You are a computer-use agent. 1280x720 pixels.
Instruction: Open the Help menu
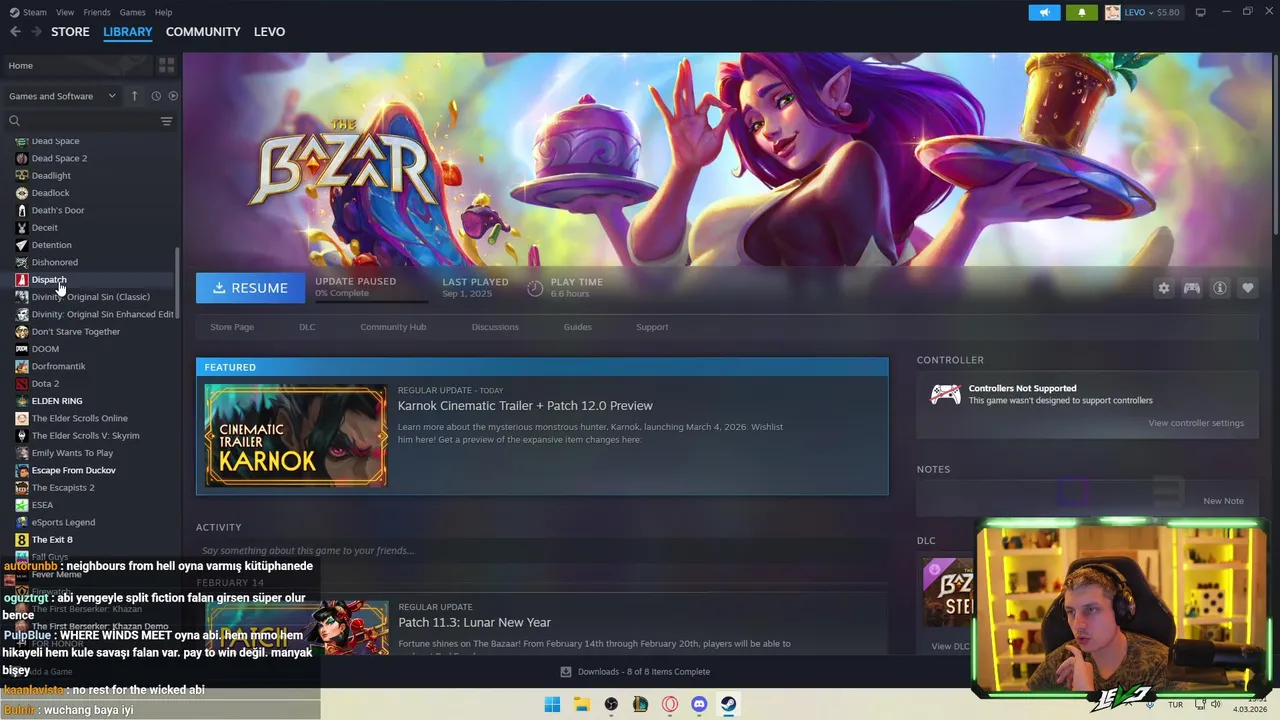(x=163, y=12)
